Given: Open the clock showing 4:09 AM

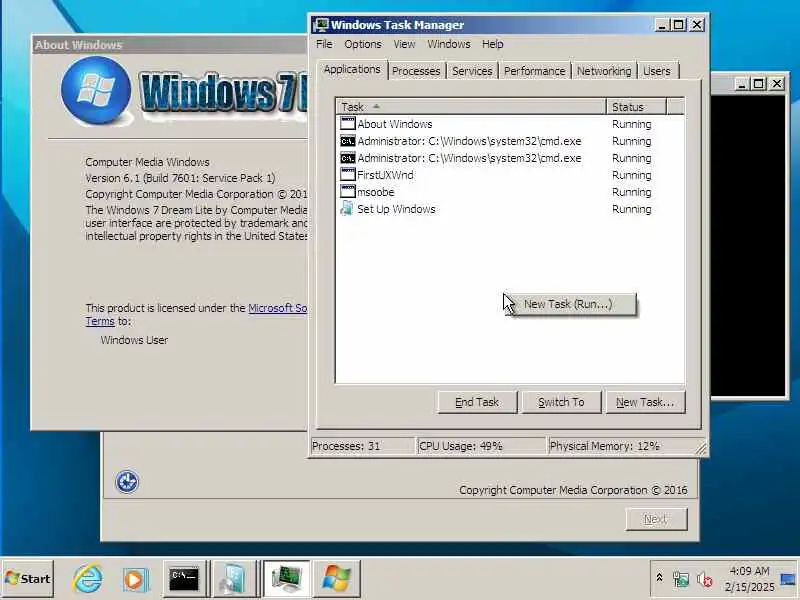Looking at the screenshot, I should [749, 579].
